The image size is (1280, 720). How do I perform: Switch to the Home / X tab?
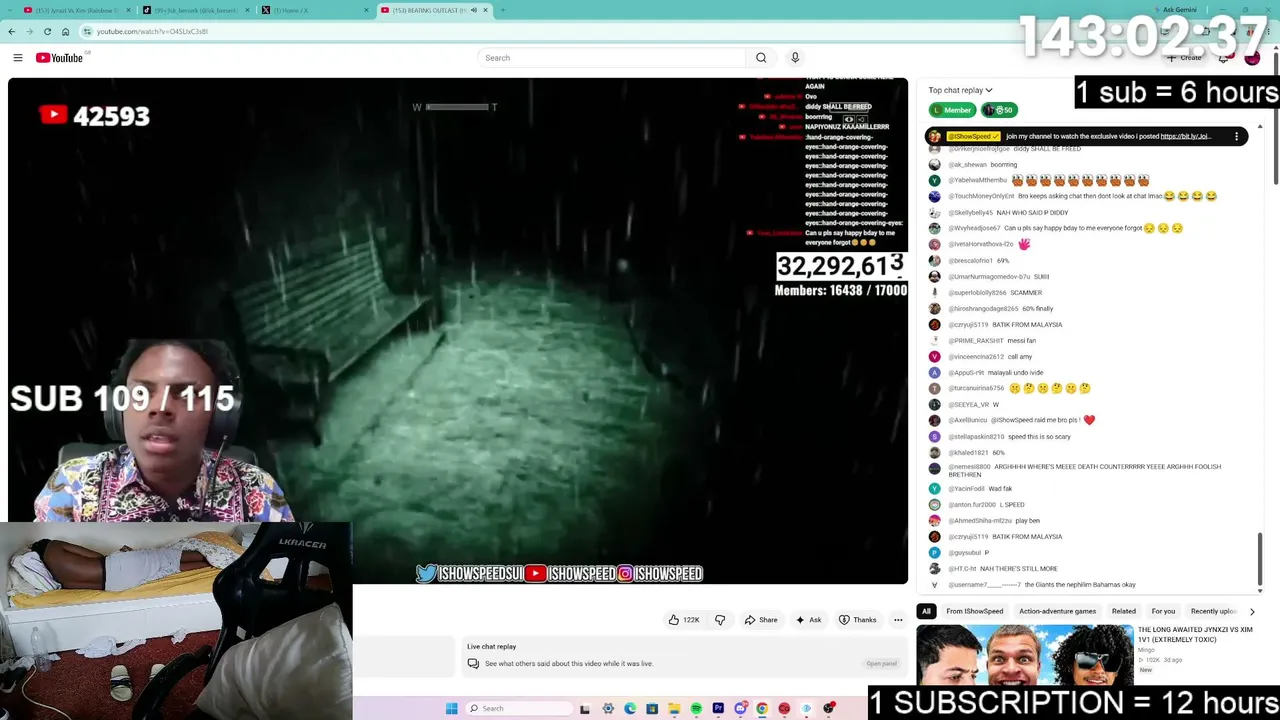pyautogui.click(x=315, y=10)
